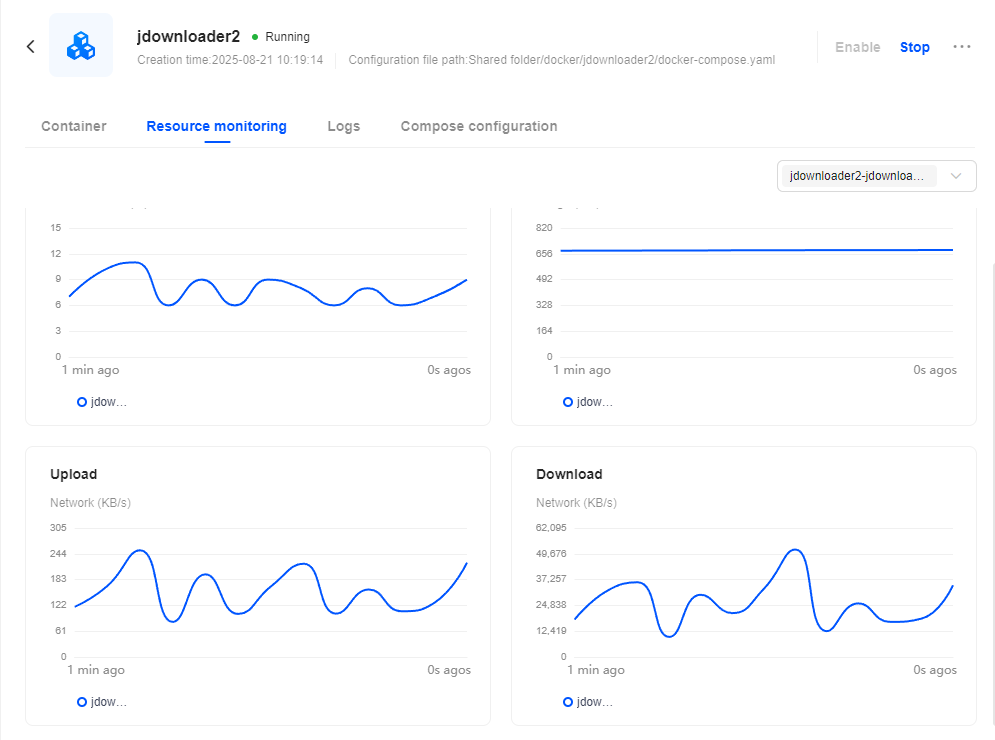Screen dimensions: 995x740
Task: Click the jdownloader2 project name
Action: point(188,36)
